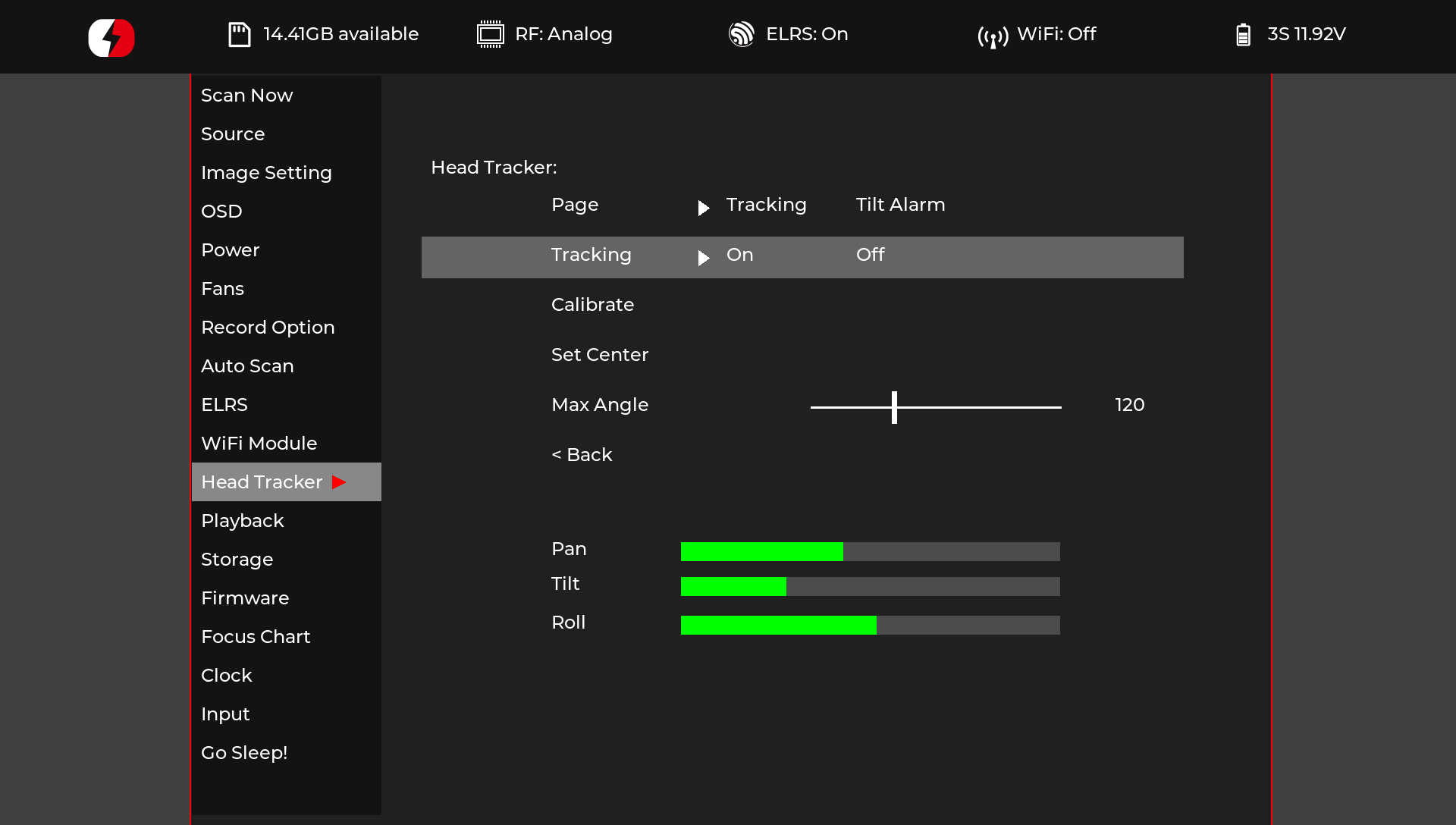
Task: Set Tracking to On
Action: click(739, 255)
